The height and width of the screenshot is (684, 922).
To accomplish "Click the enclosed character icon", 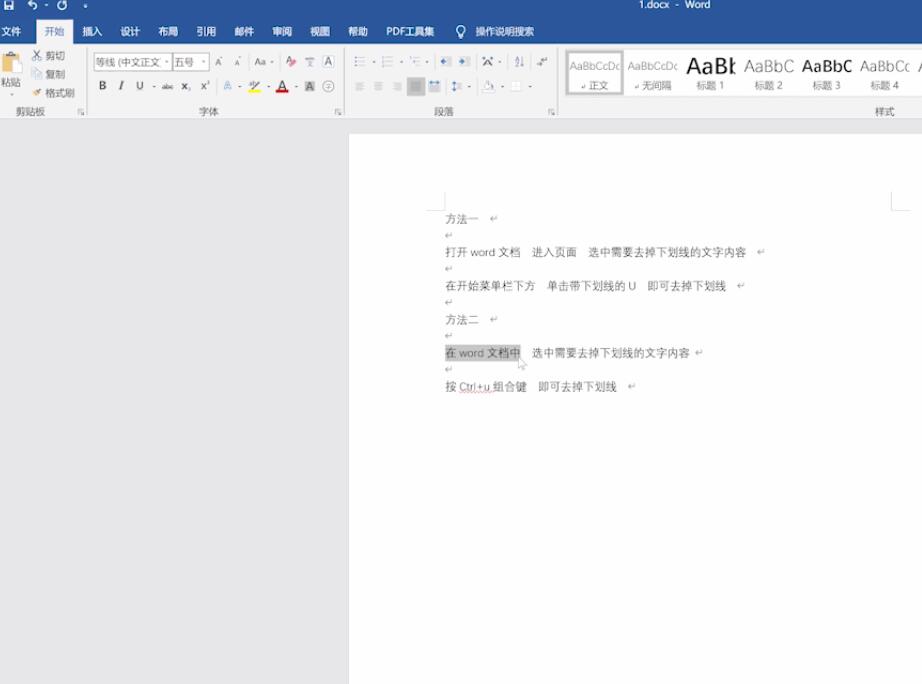I will click(329, 86).
